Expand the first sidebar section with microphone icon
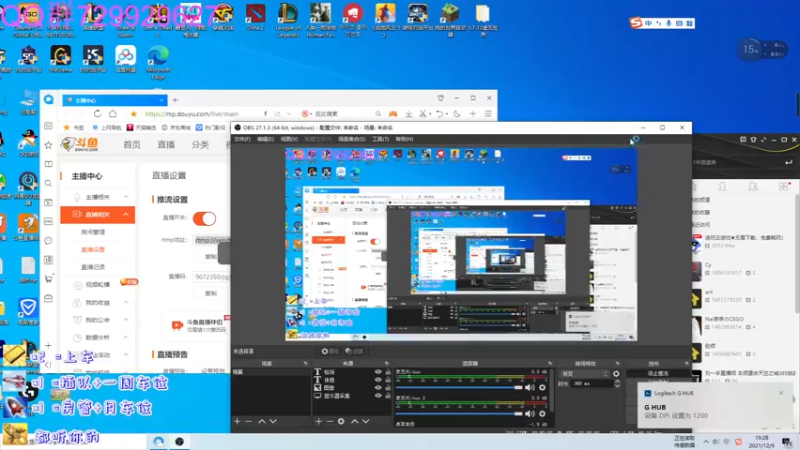This screenshot has height=450, width=800. [x=97, y=197]
